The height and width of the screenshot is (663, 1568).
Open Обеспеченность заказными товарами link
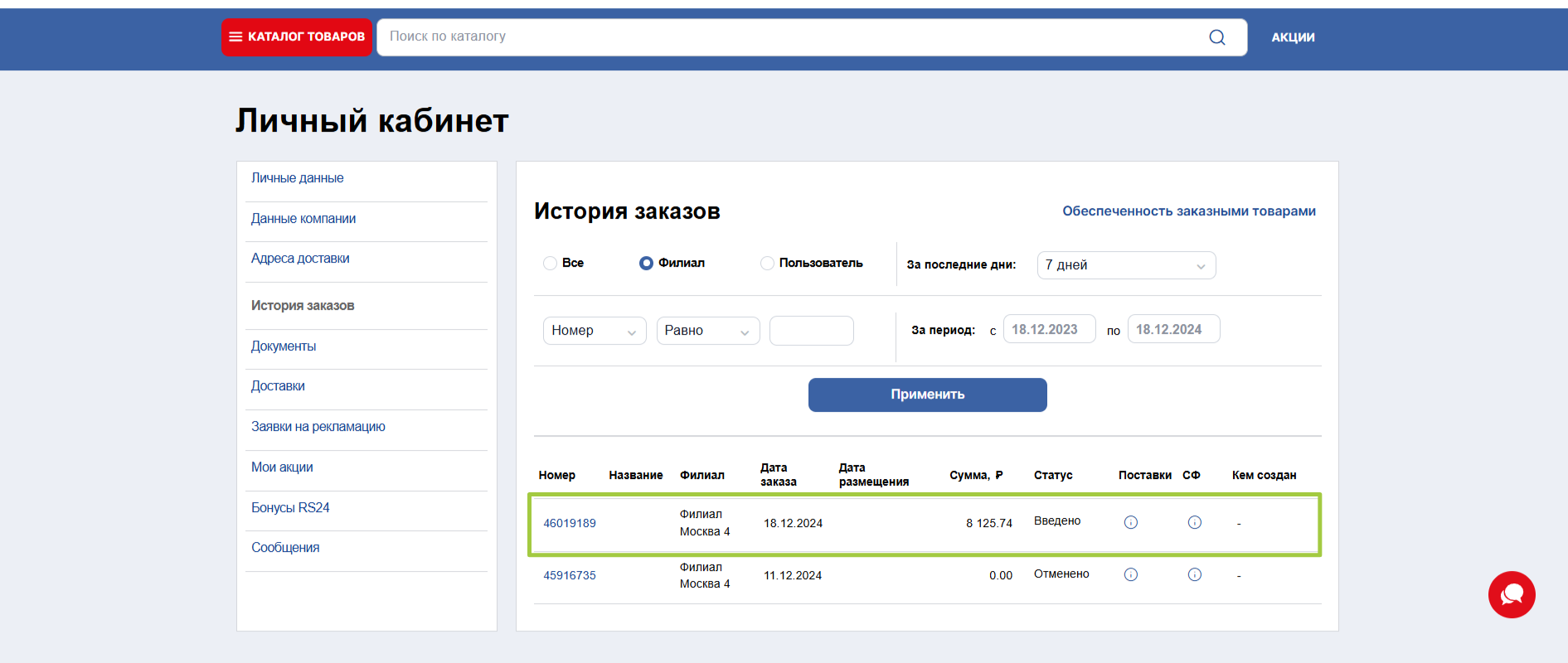click(x=1189, y=211)
